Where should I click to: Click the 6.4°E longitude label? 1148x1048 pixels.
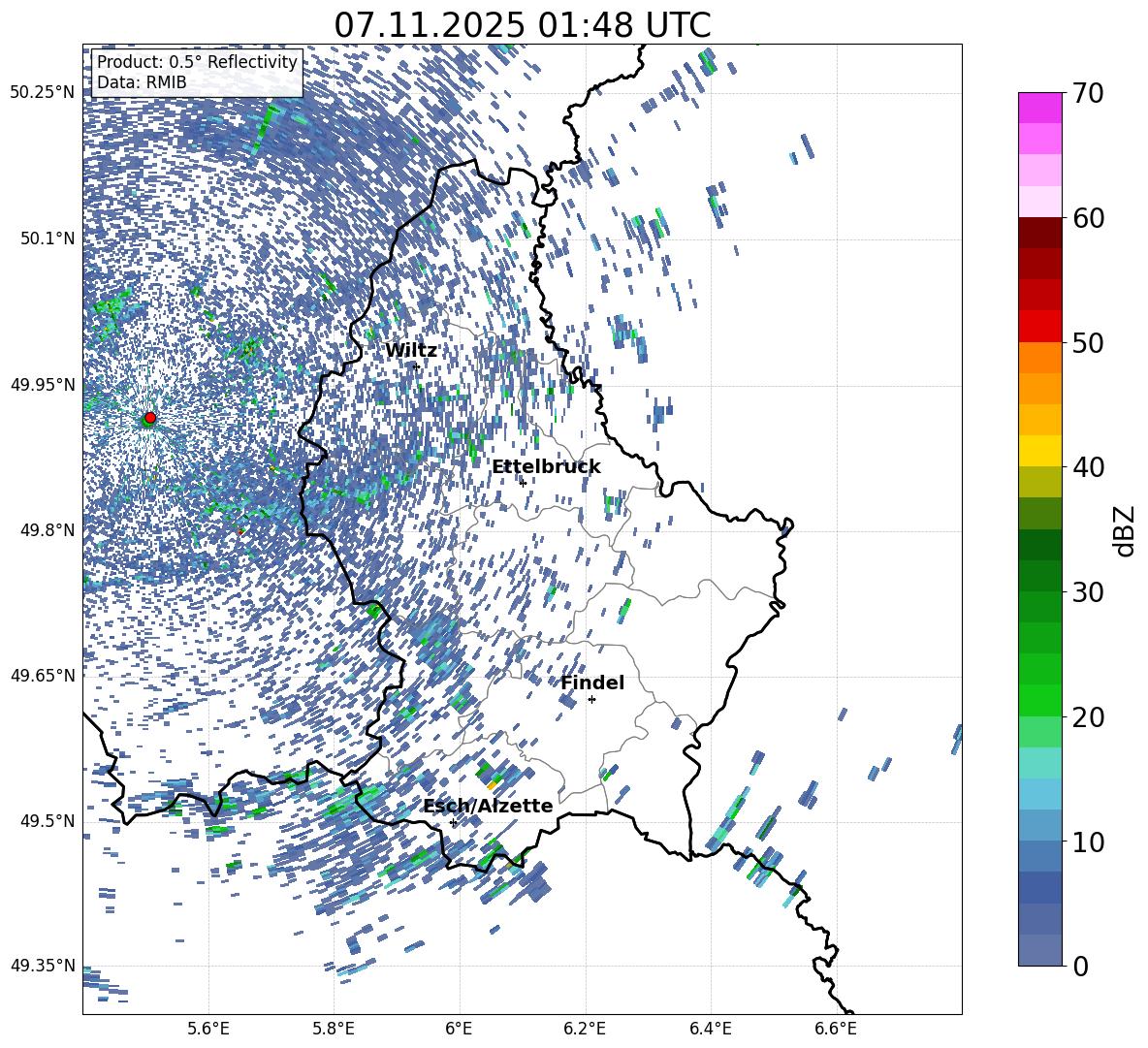(x=711, y=1029)
